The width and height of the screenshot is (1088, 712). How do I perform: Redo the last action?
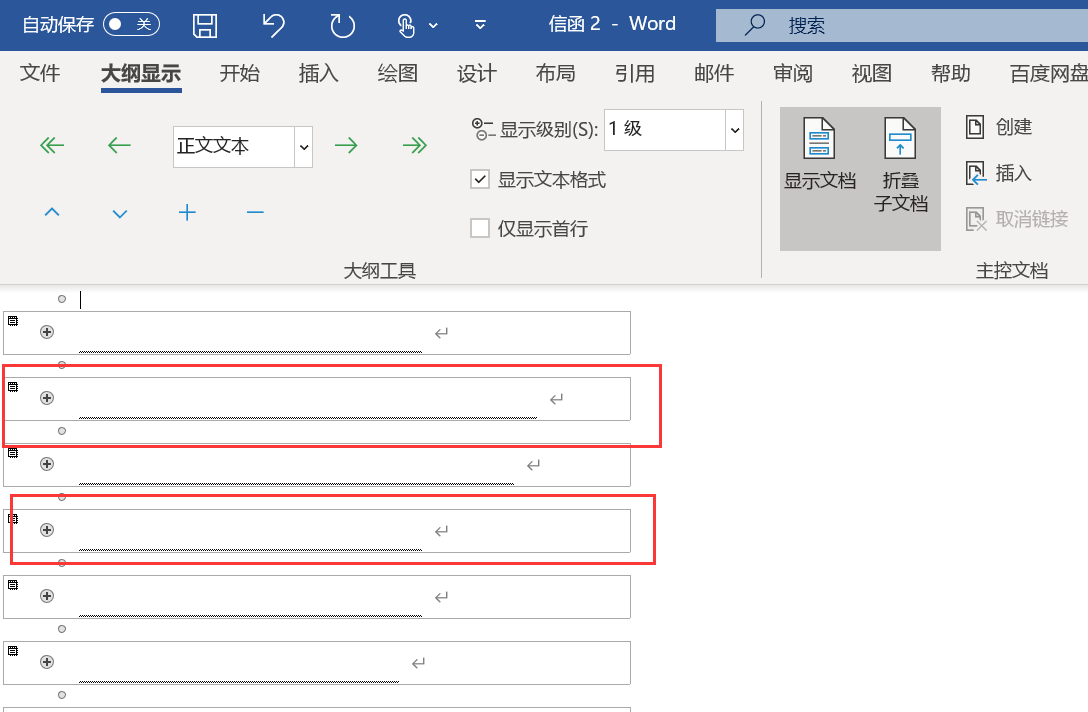(342, 26)
